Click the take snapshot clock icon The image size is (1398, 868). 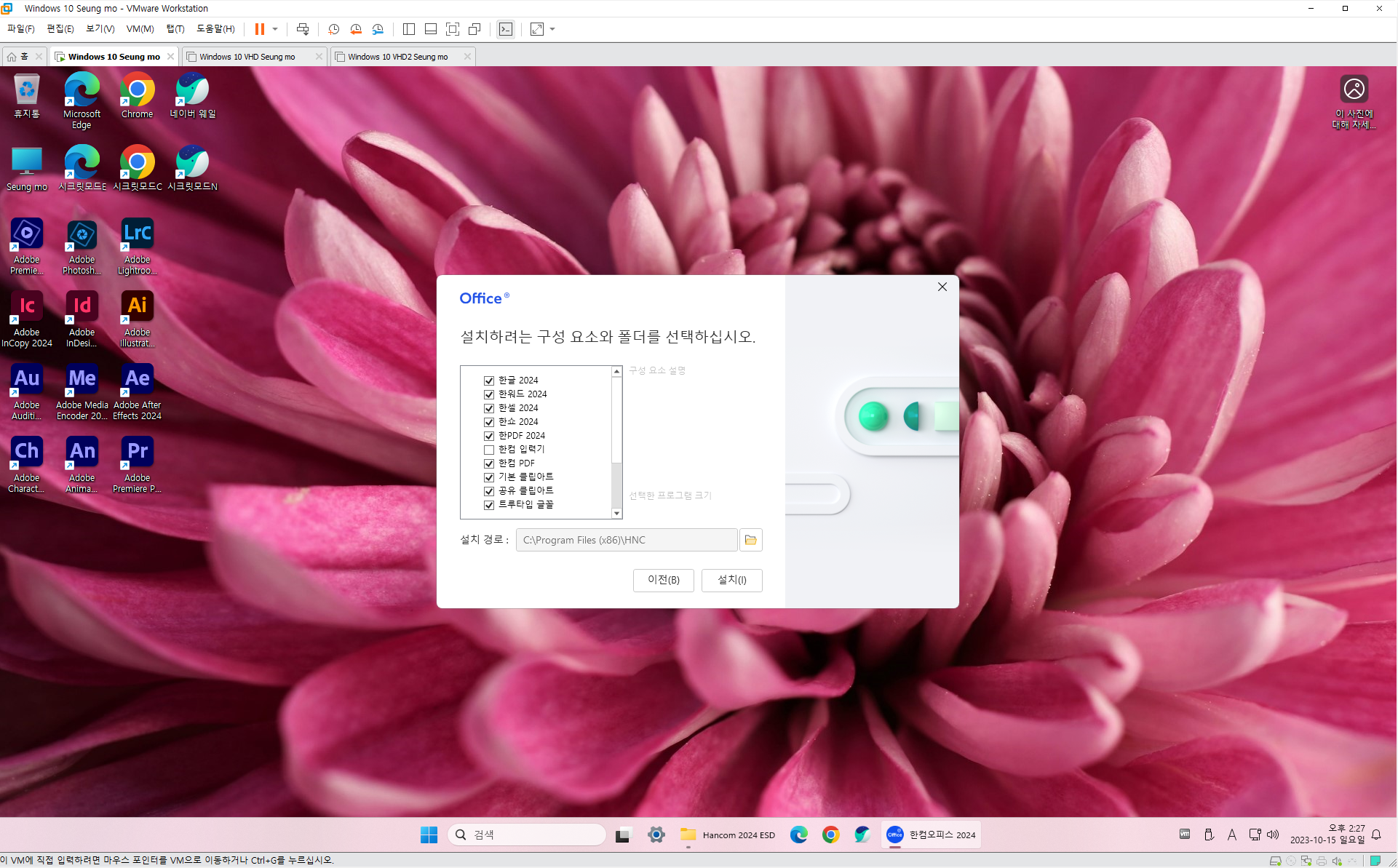point(333,29)
